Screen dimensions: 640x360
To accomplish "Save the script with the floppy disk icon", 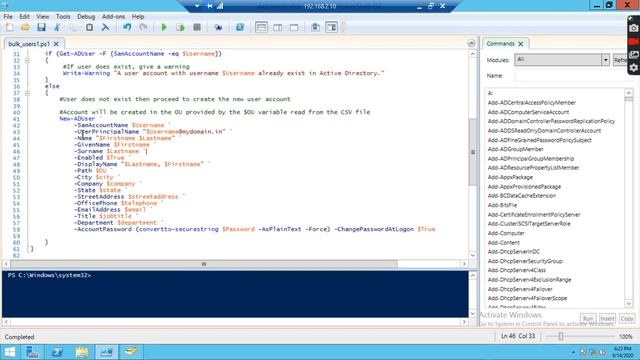I will [x=41, y=27].
